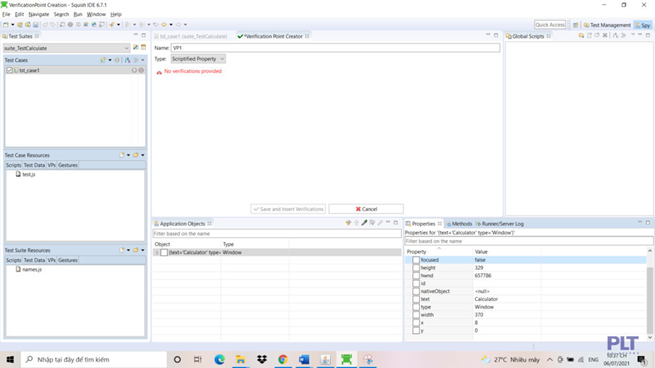Check the nativeObject property checkbox

tap(416, 291)
